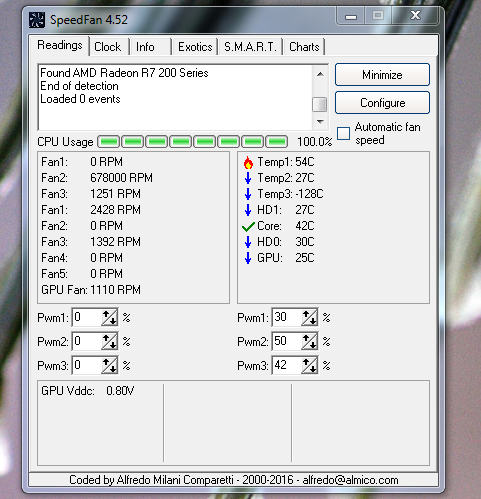
Task: Open the S.M.A.R.T. tab
Action: tap(250, 47)
